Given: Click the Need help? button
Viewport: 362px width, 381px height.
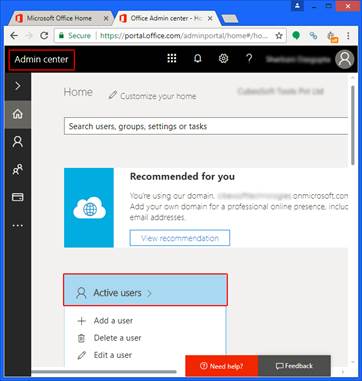Looking at the screenshot, I should [x=222, y=366].
